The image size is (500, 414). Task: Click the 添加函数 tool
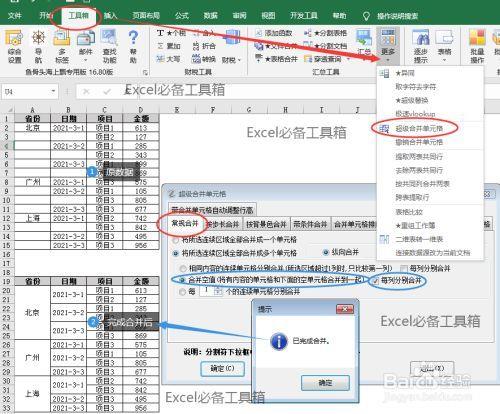tap(274, 33)
